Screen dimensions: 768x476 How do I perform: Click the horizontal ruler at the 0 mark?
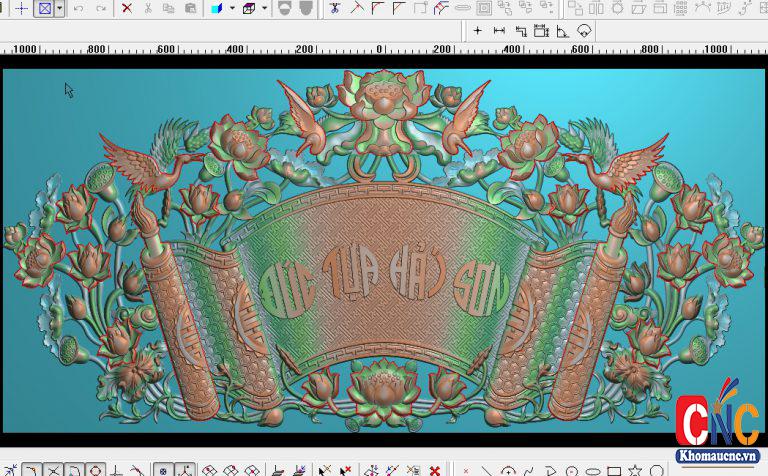click(379, 50)
